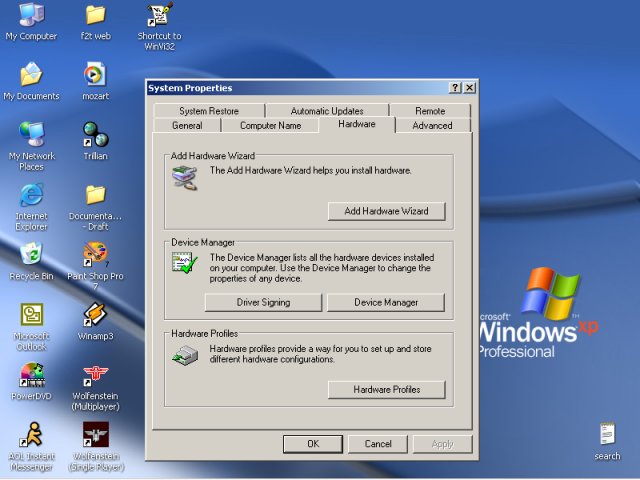640x480 pixels.
Task: Open Driver Signing options
Action: pos(263,302)
